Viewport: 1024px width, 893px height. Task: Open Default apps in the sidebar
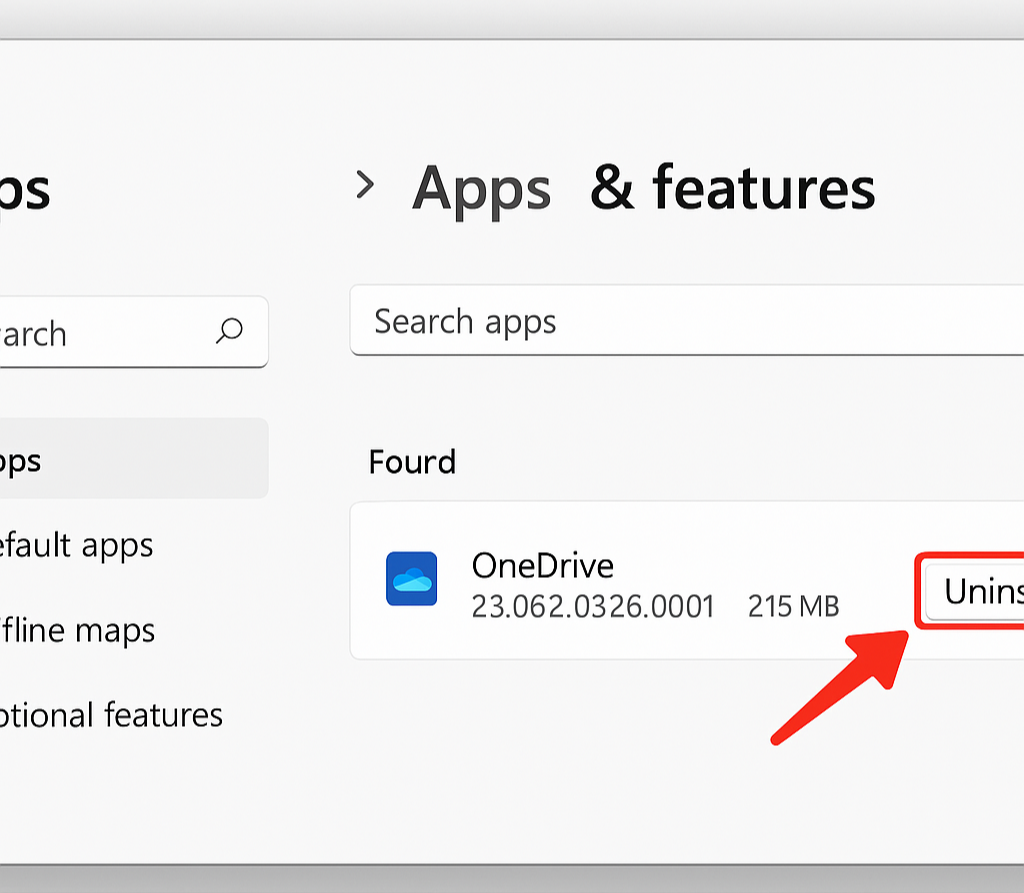[76, 545]
